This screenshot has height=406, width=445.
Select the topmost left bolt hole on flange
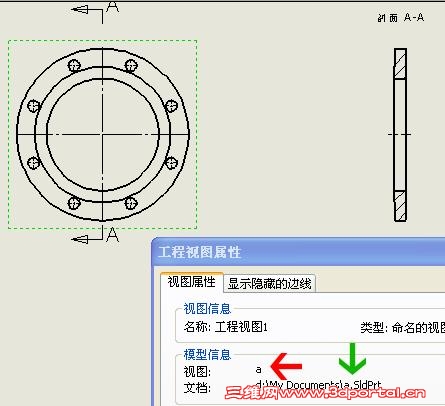tap(74, 66)
